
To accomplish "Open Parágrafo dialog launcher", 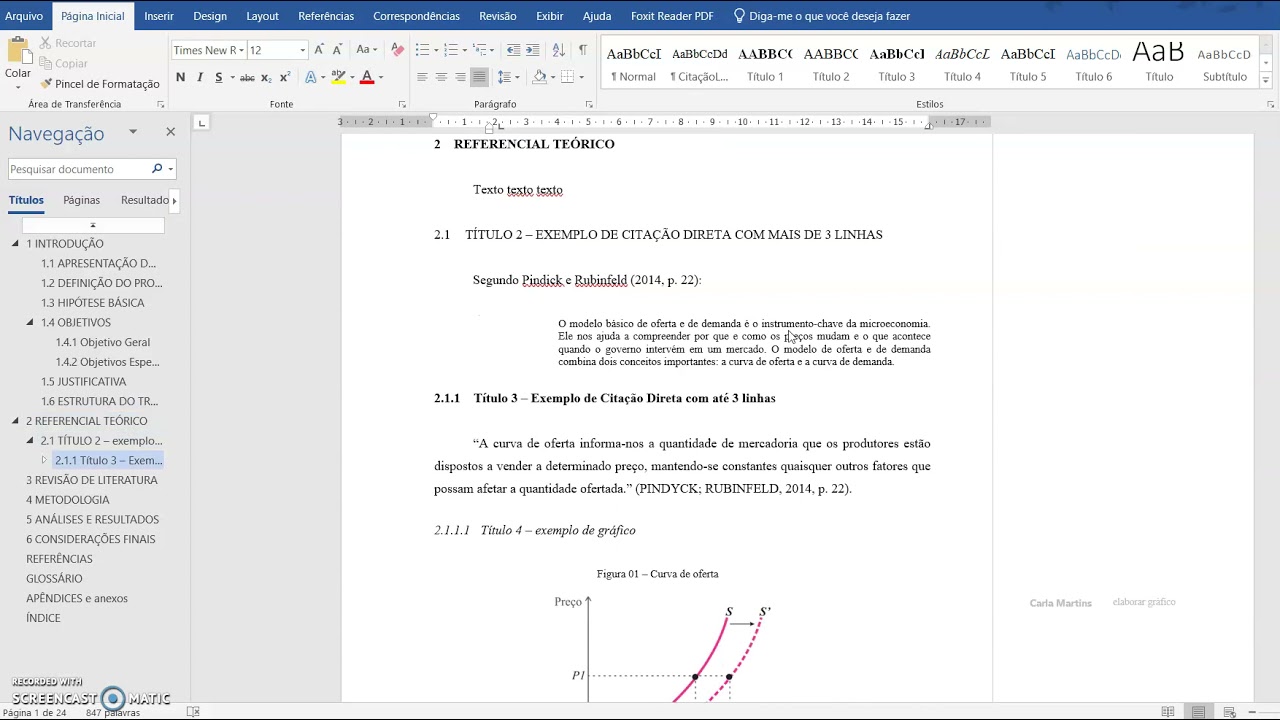I will 589,104.
